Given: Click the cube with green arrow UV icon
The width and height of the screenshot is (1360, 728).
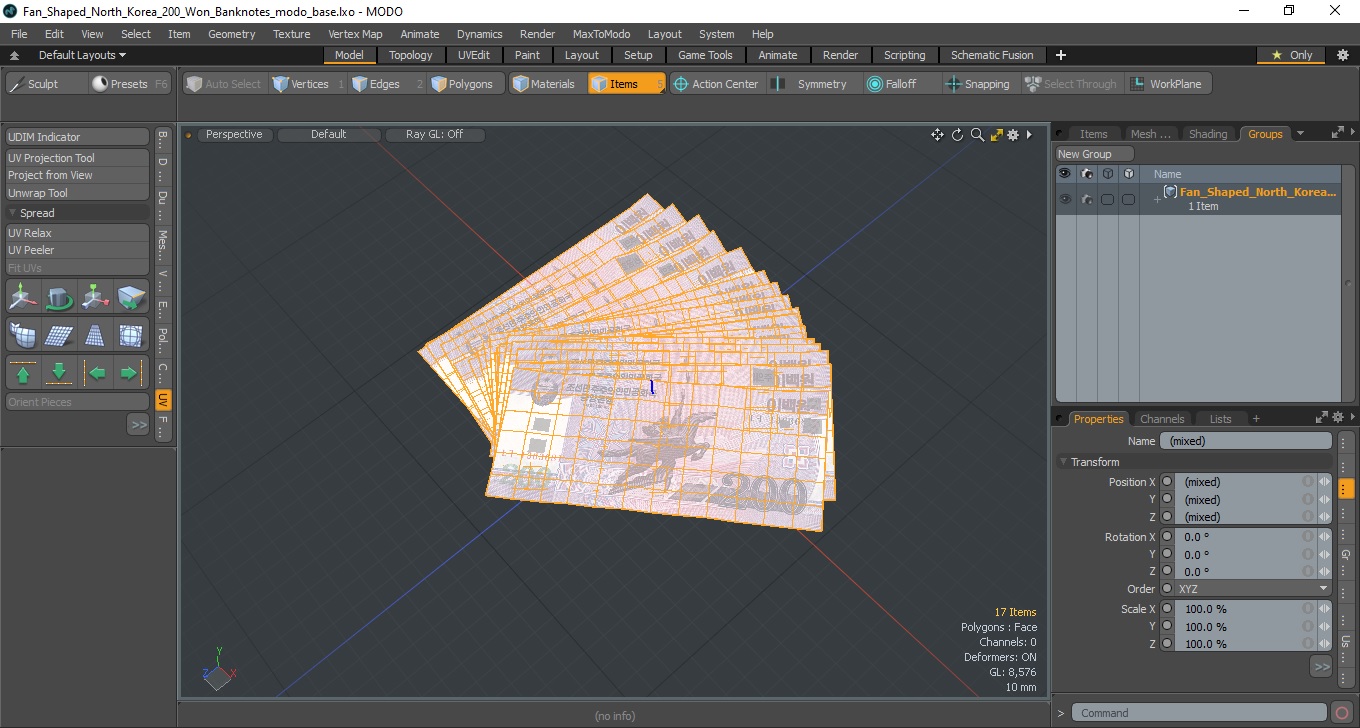Looking at the screenshot, I should [x=131, y=297].
